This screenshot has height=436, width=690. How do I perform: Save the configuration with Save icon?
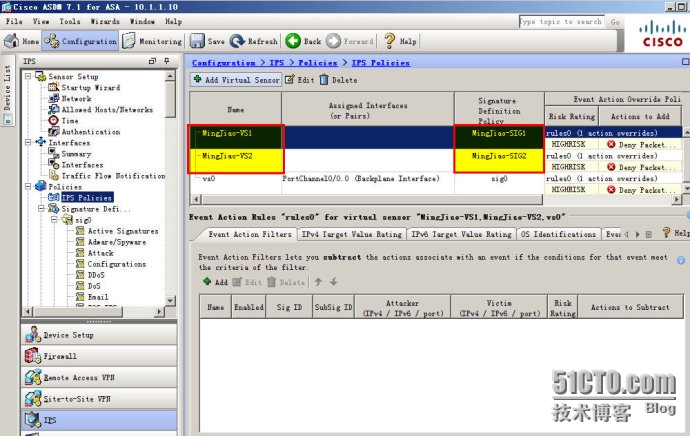(197, 41)
